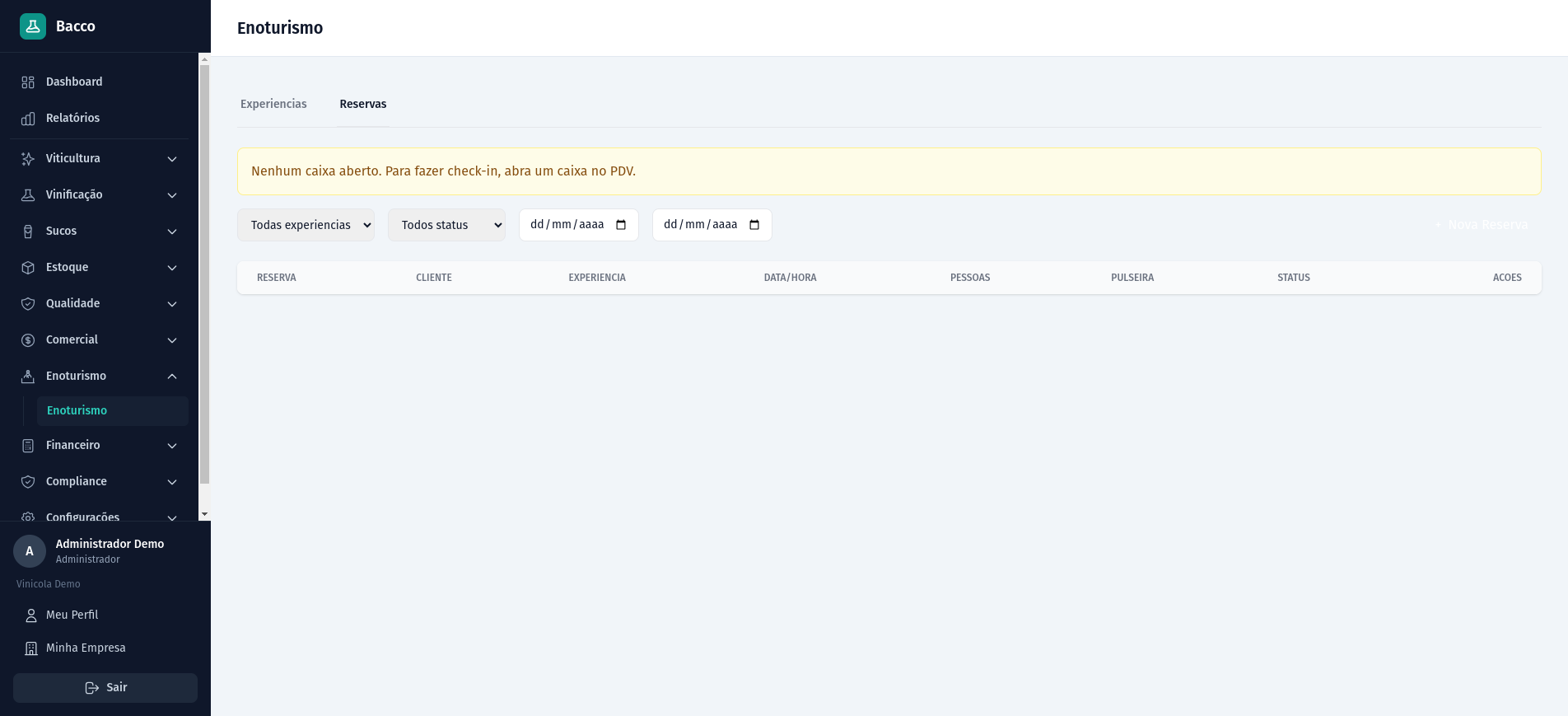This screenshot has height=716, width=1568.
Task: Open calendar picker on first date field
Action: tap(621, 225)
